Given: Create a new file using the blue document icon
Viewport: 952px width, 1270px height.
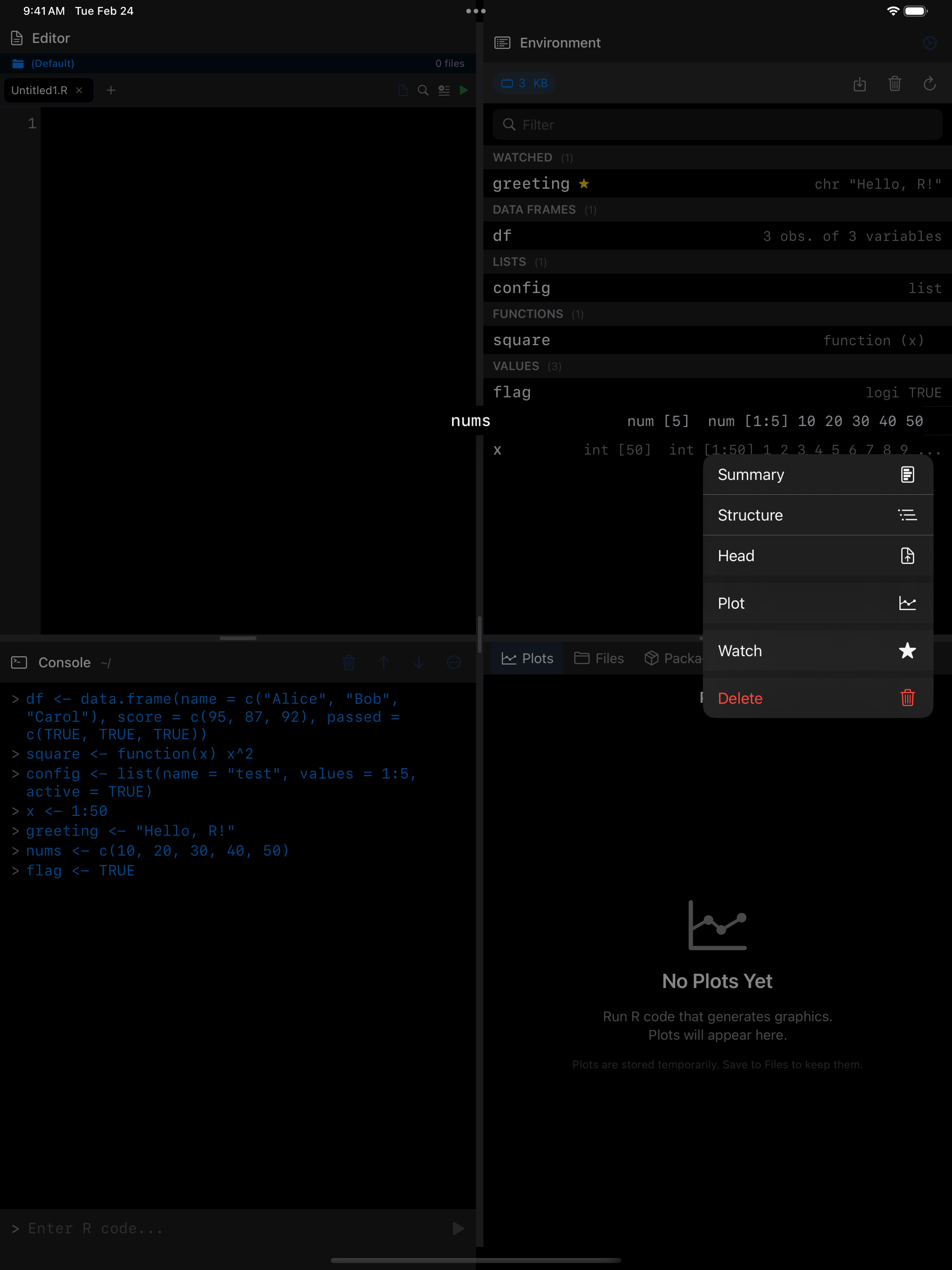Looking at the screenshot, I should (402, 90).
